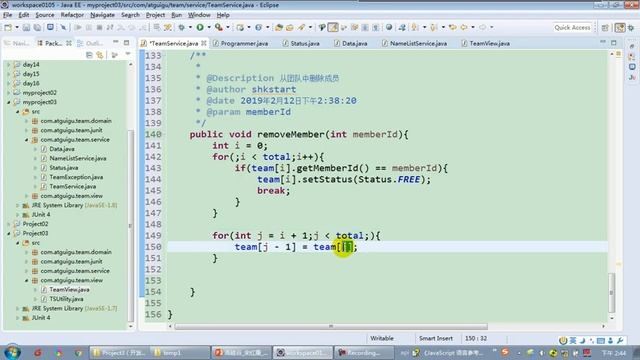Click the Smart Insert status bar entry
The width and height of the screenshot is (640, 360).
point(436,338)
